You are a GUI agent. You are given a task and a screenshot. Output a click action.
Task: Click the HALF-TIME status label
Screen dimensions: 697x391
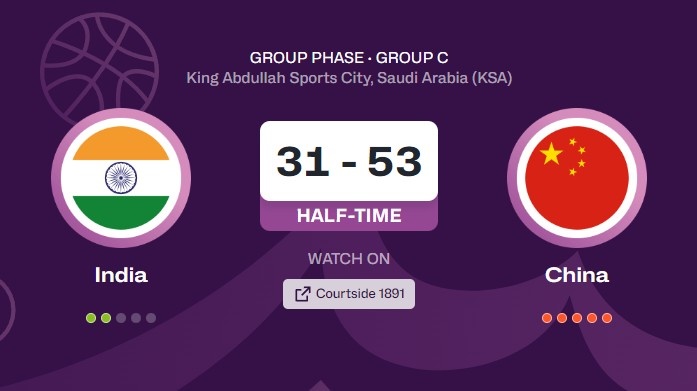pyautogui.click(x=349, y=216)
